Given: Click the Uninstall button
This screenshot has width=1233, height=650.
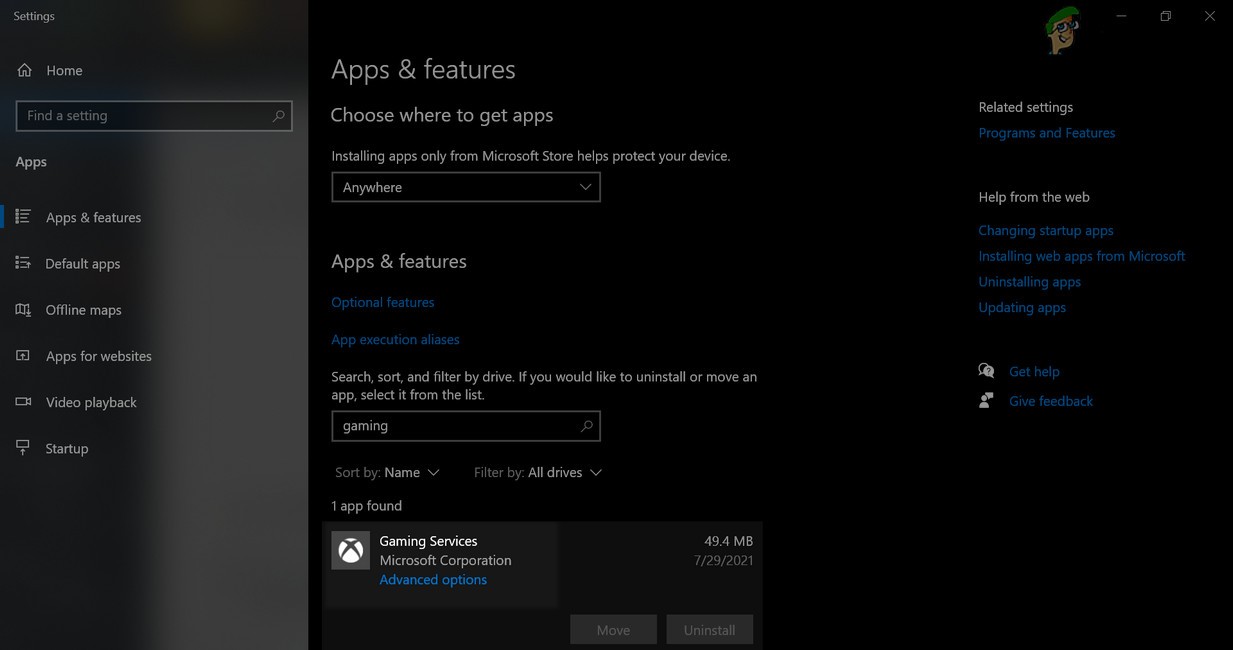Looking at the screenshot, I should [x=709, y=629].
